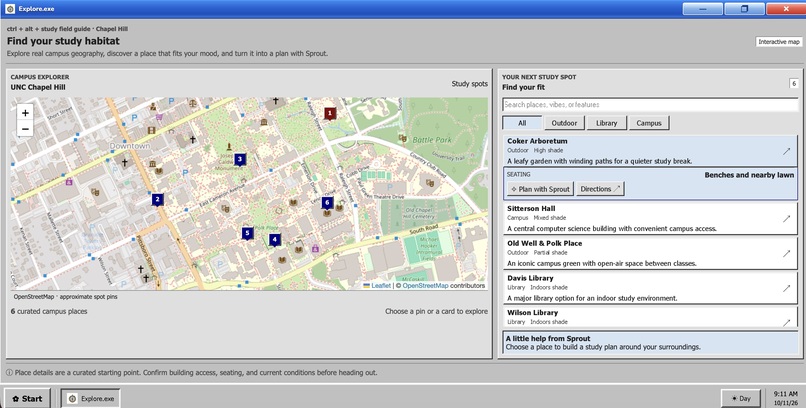This screenshot has height=408, width=806.
Task: Open the OpenStreetMap attribution link
Action: pos(425,286)
